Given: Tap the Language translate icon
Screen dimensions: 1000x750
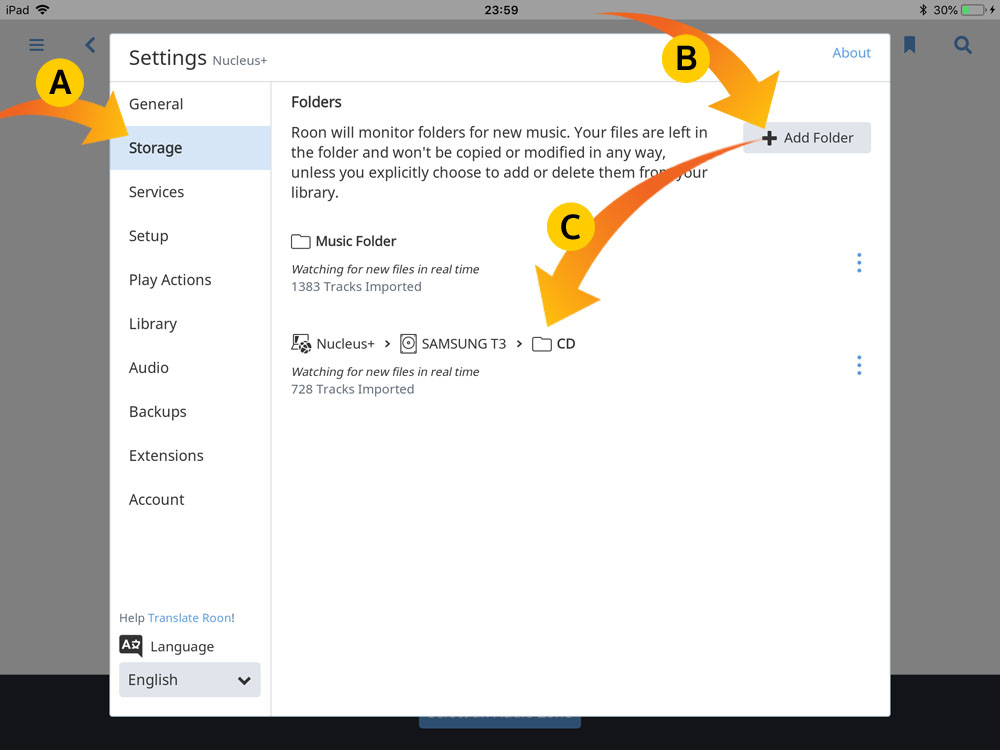Looking at the screenshot, I should click(131, 646).
